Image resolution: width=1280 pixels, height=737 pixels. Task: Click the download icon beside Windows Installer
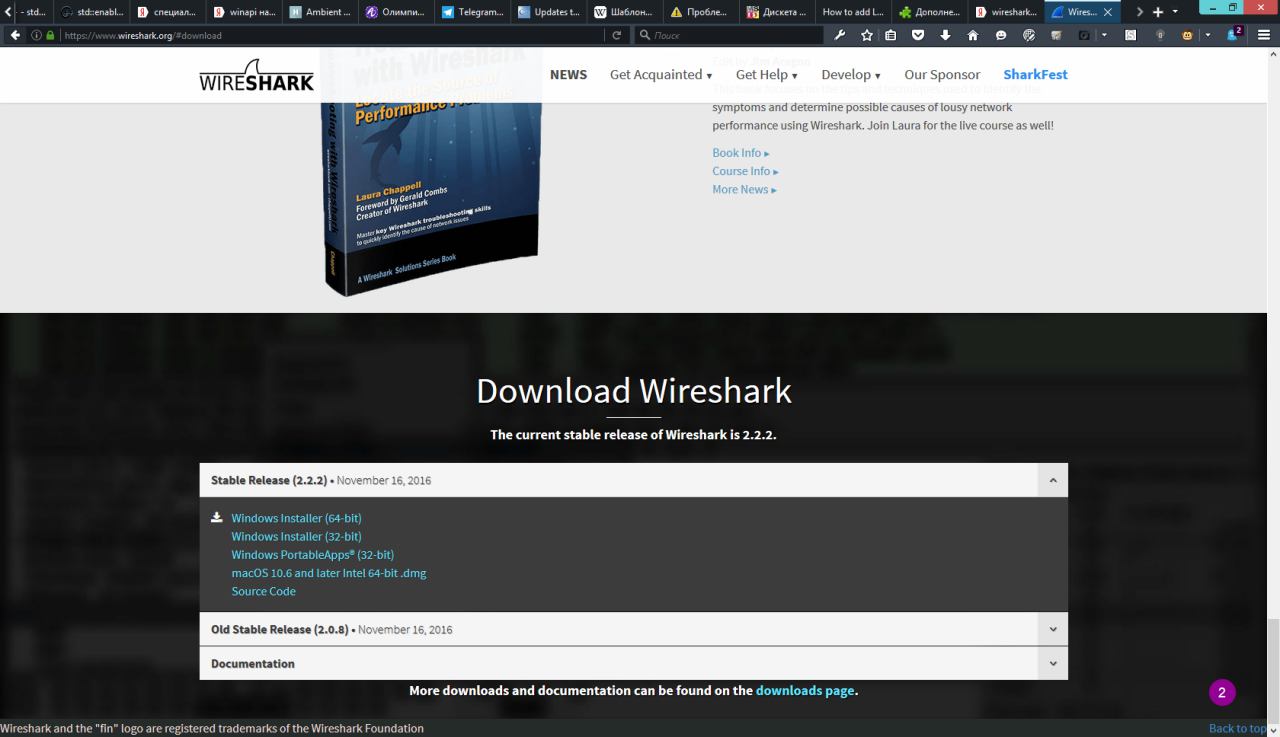click(217, 518)
